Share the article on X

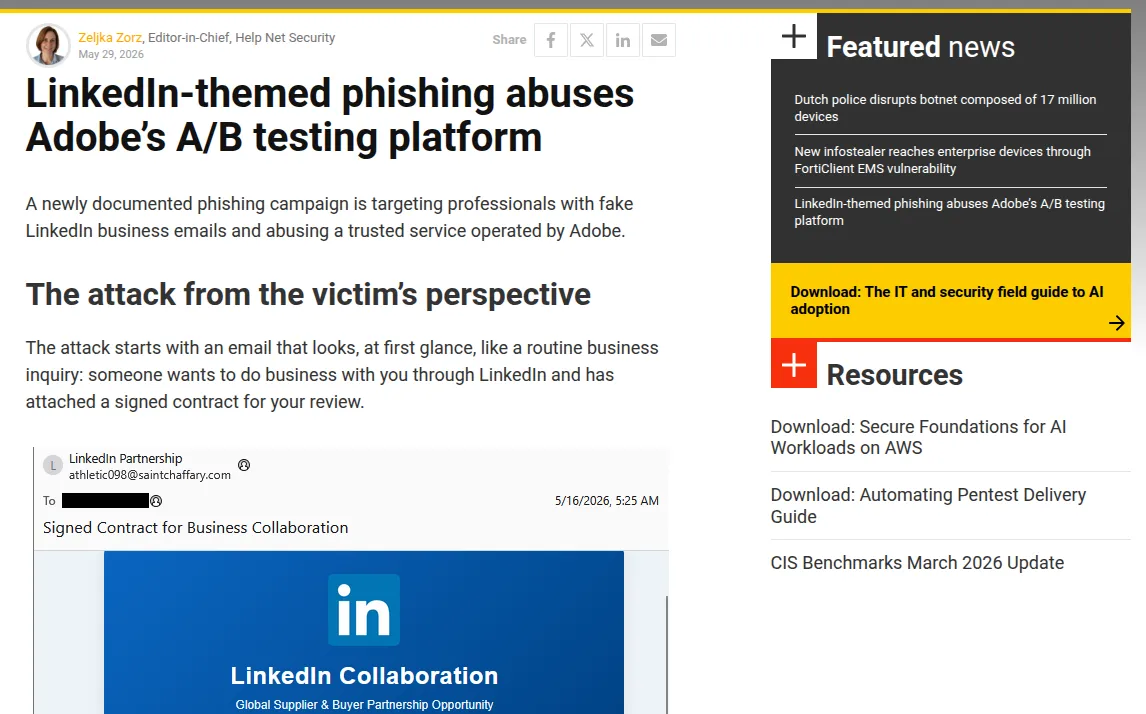587,39
